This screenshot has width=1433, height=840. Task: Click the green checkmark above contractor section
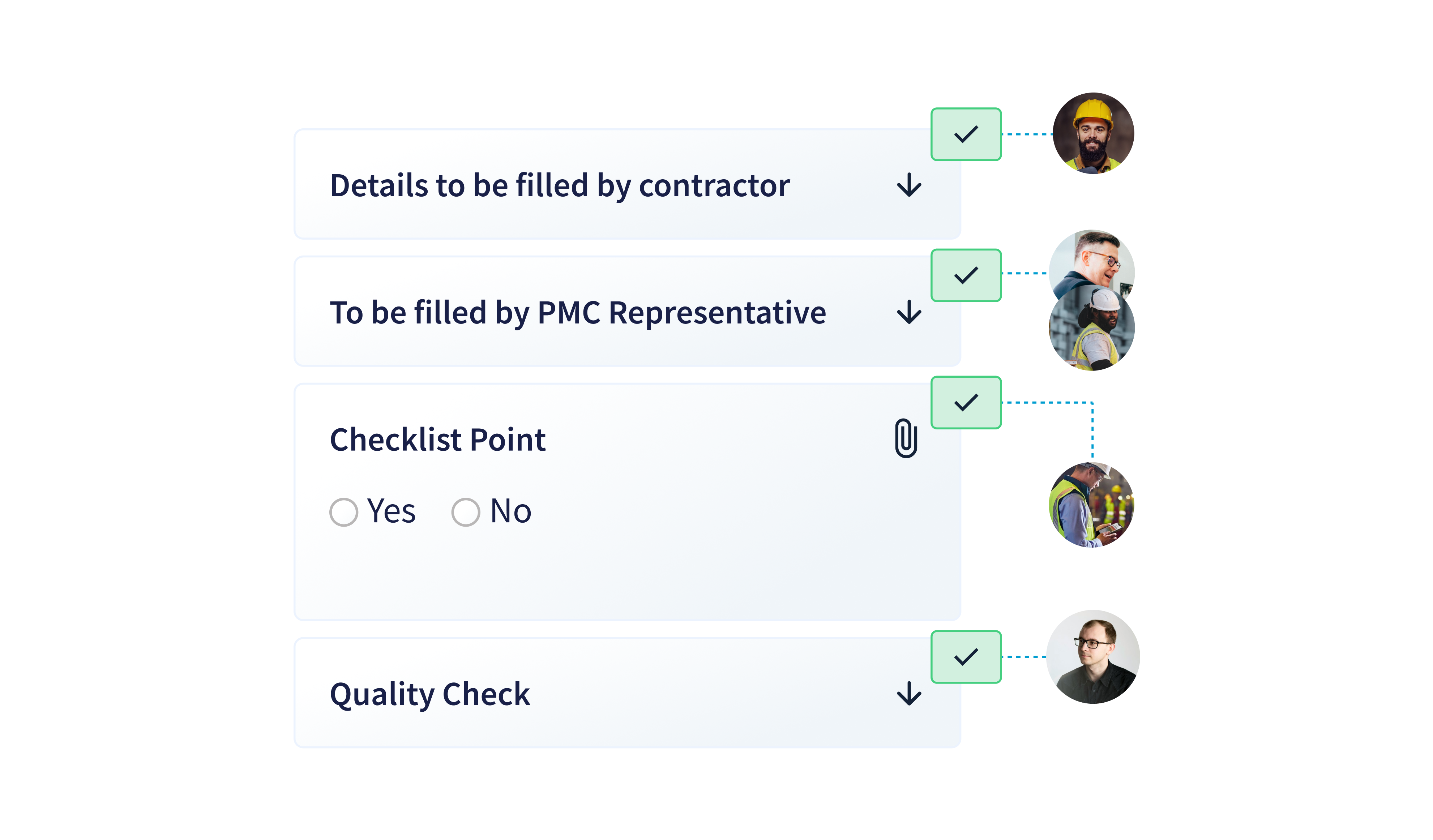[x=966, y=134]
